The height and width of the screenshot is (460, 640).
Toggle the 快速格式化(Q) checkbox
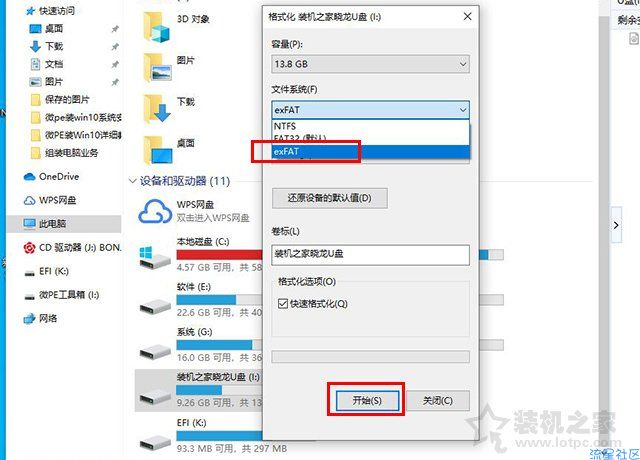283,304
